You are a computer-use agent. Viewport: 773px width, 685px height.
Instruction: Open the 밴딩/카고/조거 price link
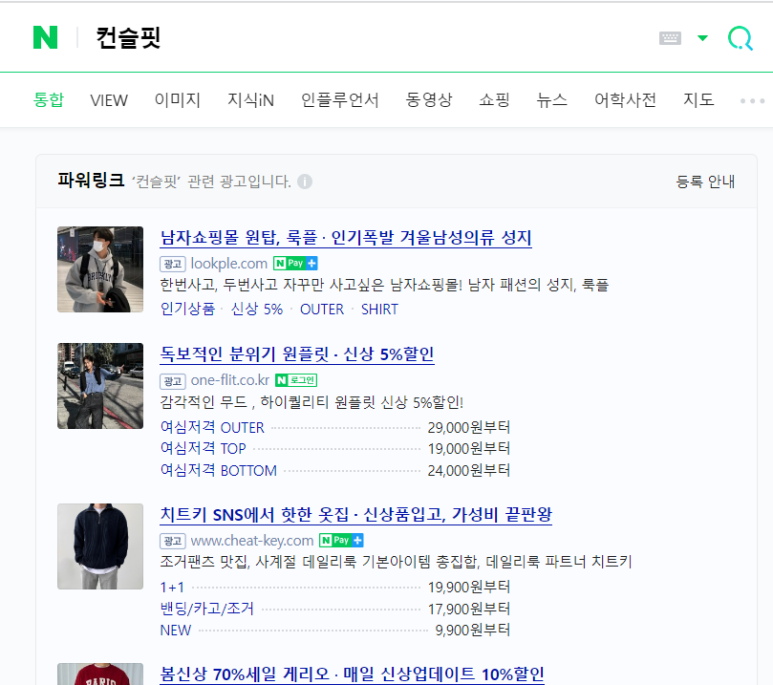coord(207,609)
